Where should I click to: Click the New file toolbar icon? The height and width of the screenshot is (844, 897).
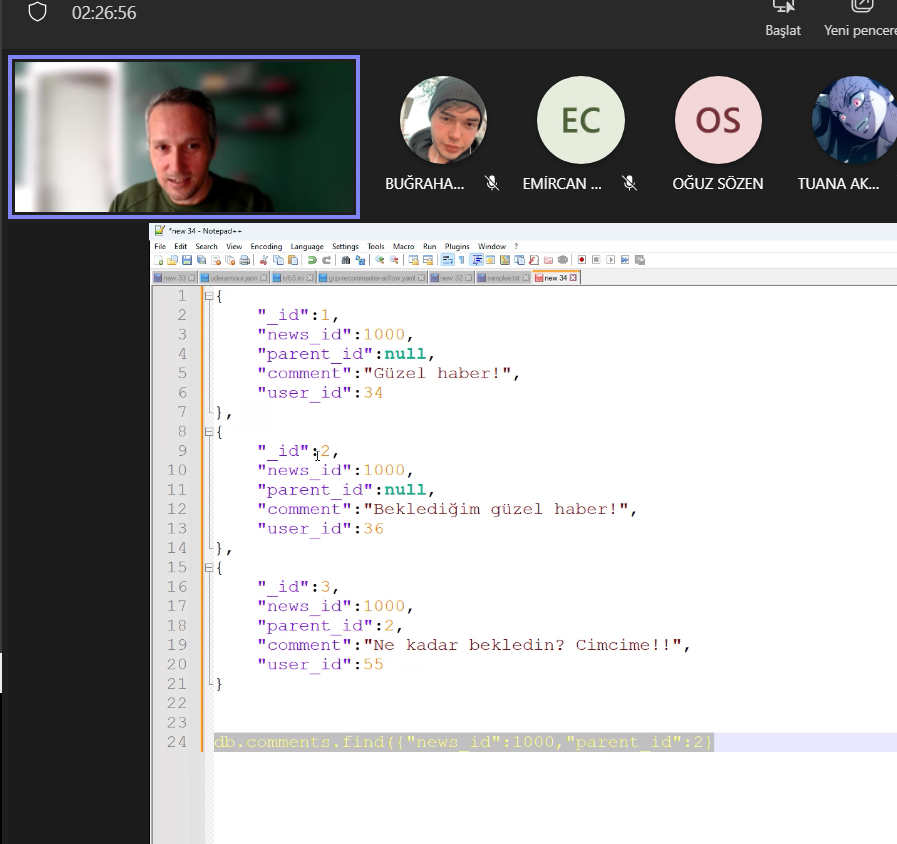(158, 260)
